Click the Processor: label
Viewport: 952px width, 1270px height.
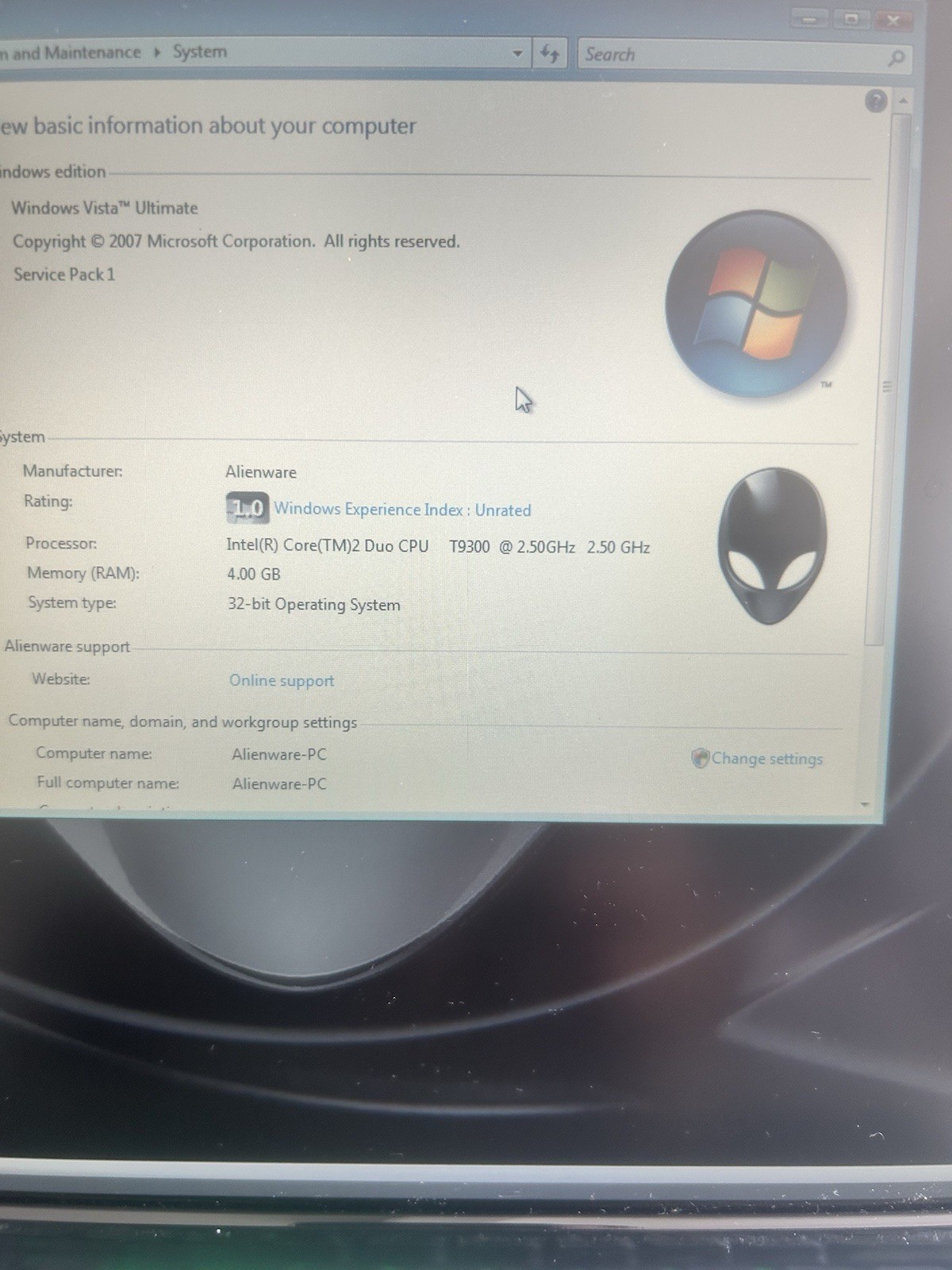[x=61, y=544]
